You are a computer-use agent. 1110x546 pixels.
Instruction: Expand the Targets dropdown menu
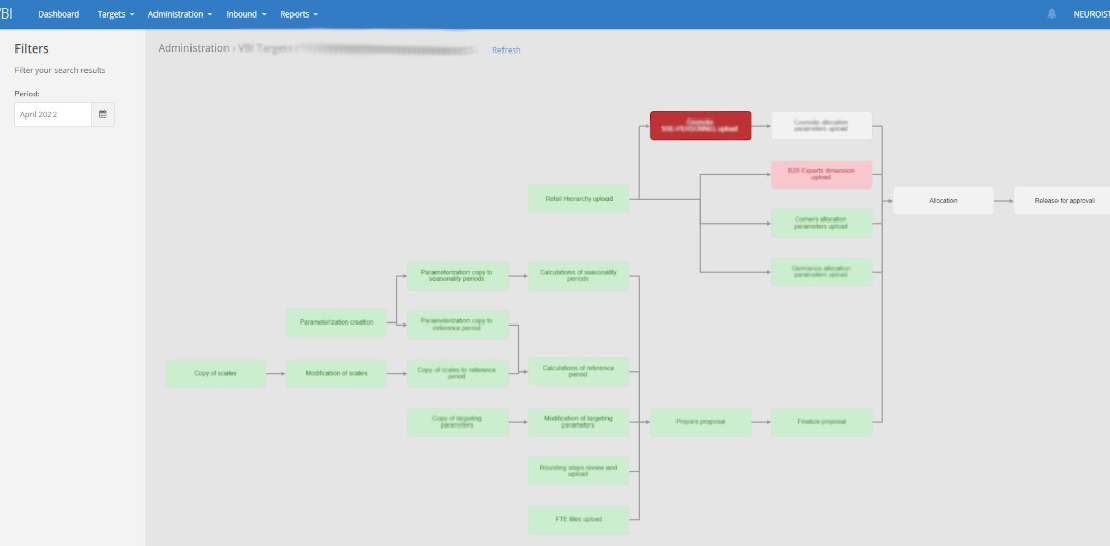pos(116,15)
